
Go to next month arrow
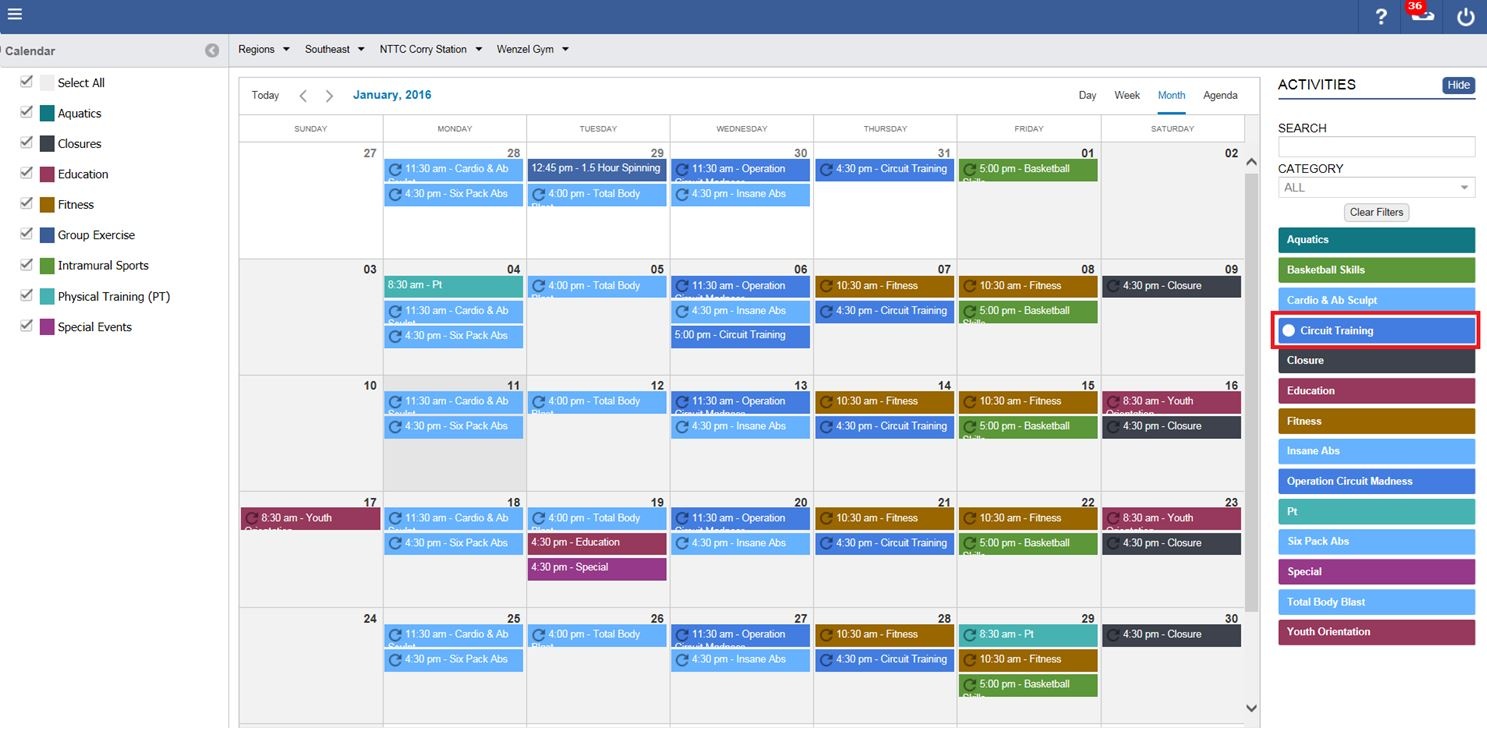tap(329, 96)
